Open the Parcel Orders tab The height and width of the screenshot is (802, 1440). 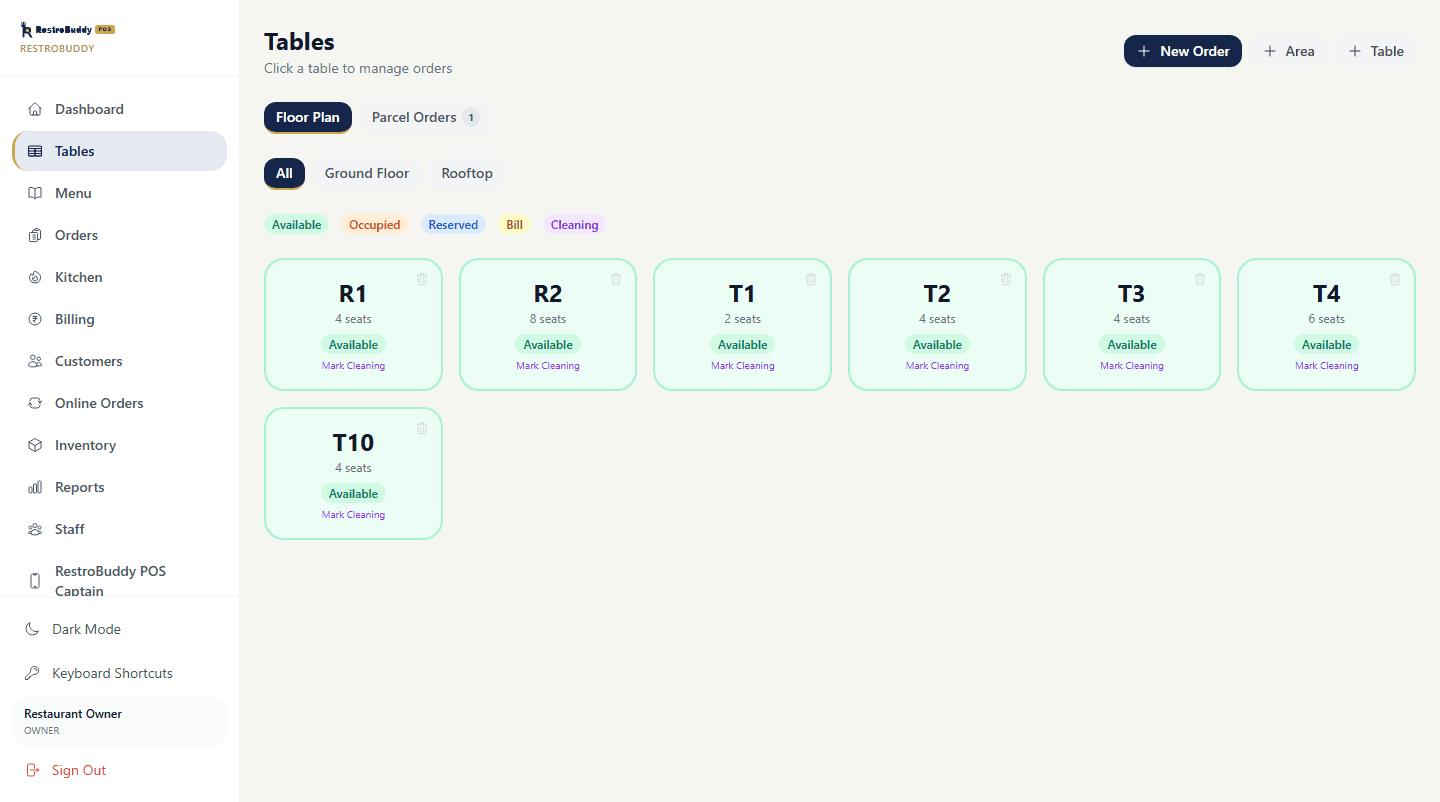click(425, 117)
